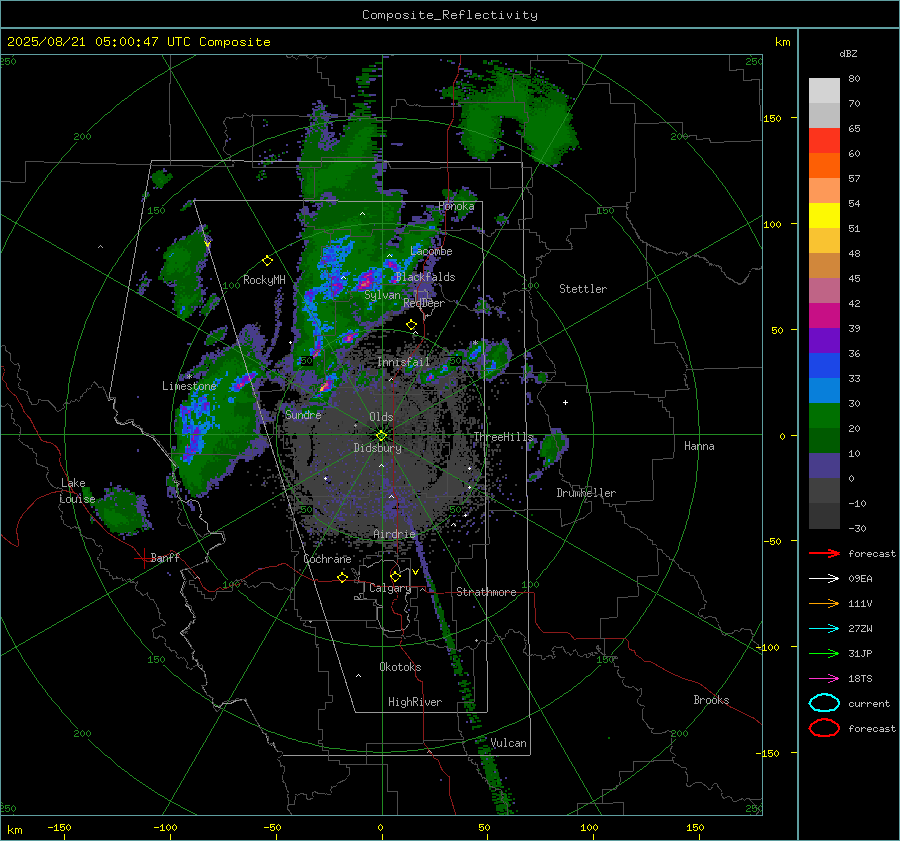
Task: Click the Hanna label
Action: (699, 446)
